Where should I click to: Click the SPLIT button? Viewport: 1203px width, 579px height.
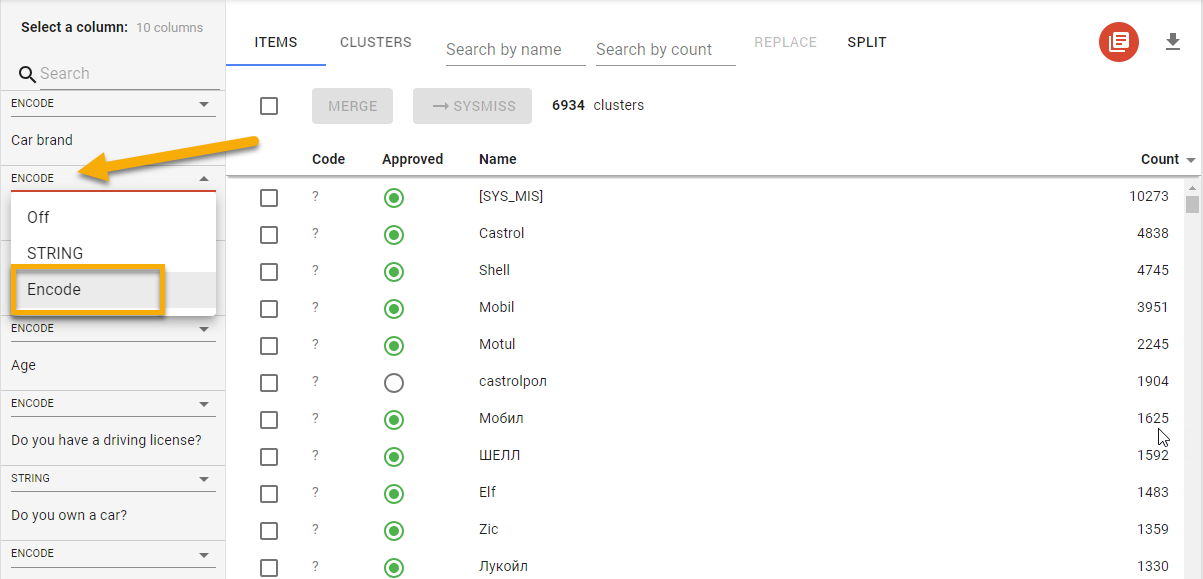point(866,43)
